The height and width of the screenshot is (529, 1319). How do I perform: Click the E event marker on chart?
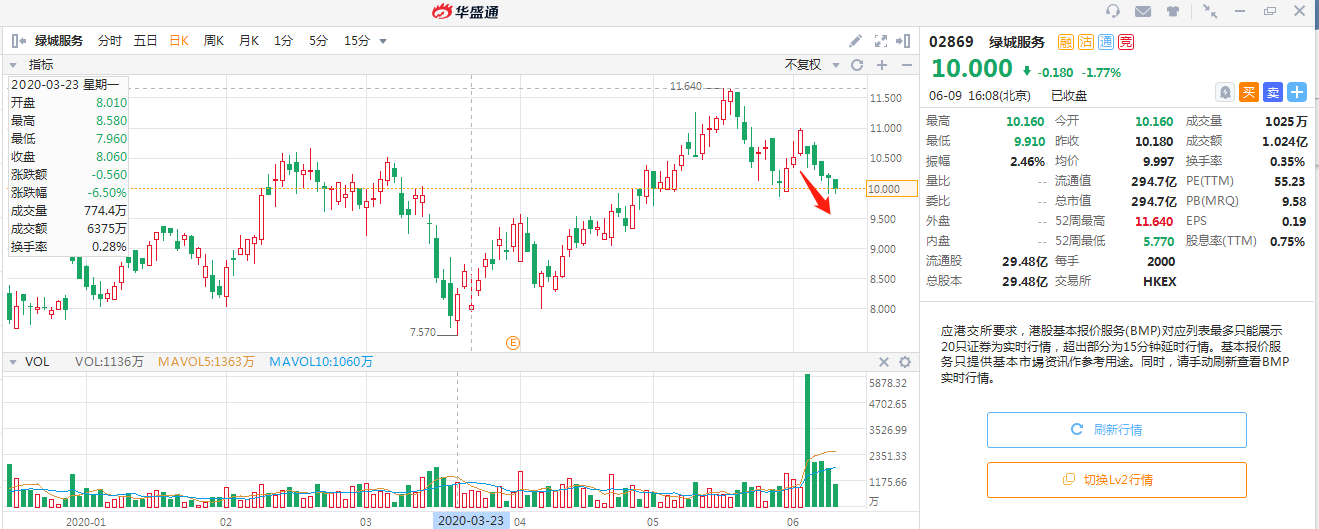tap(512, 342)
